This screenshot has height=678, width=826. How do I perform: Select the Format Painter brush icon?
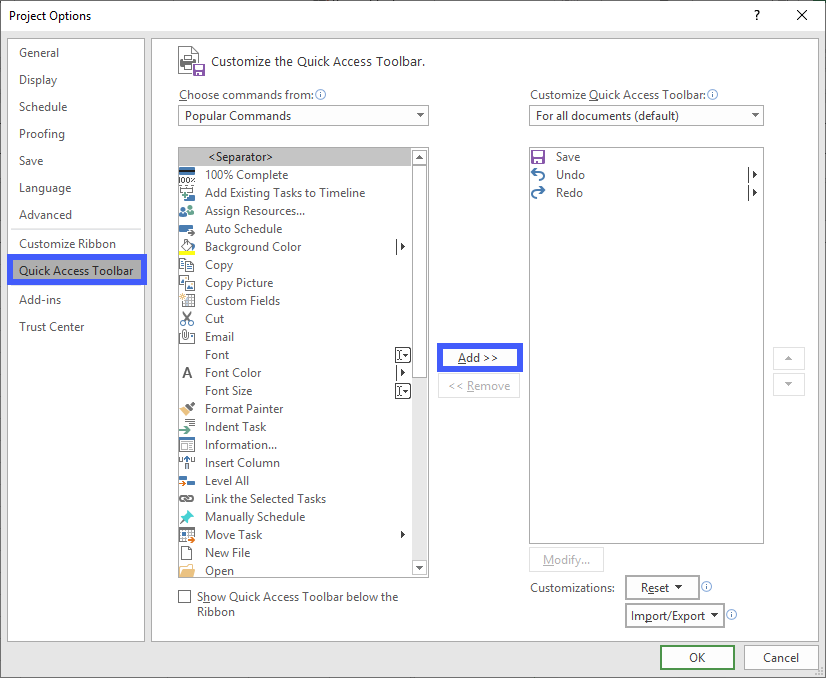[186, 409]
